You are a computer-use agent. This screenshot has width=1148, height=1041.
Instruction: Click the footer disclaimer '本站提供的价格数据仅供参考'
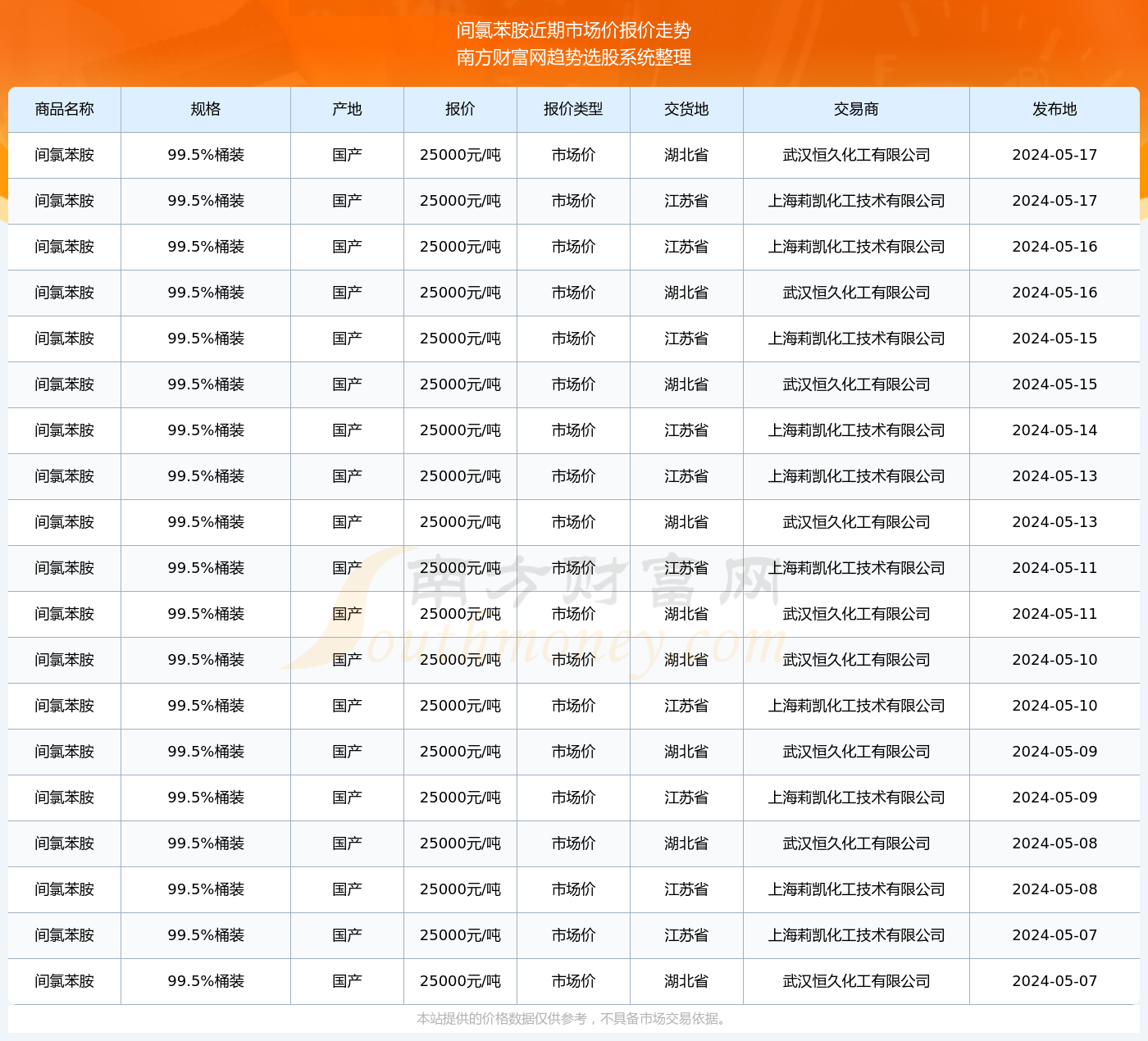tap(502, 1019)
